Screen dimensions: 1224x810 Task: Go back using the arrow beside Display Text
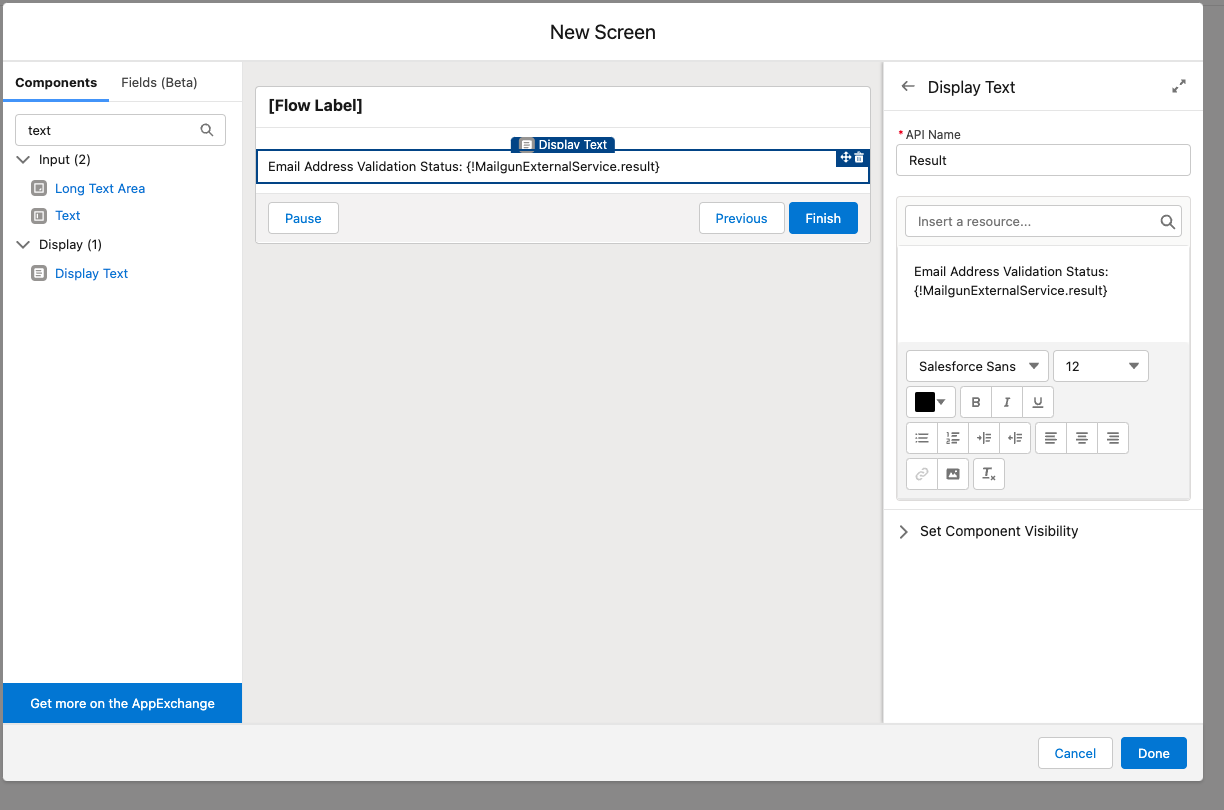coord(908,87)
